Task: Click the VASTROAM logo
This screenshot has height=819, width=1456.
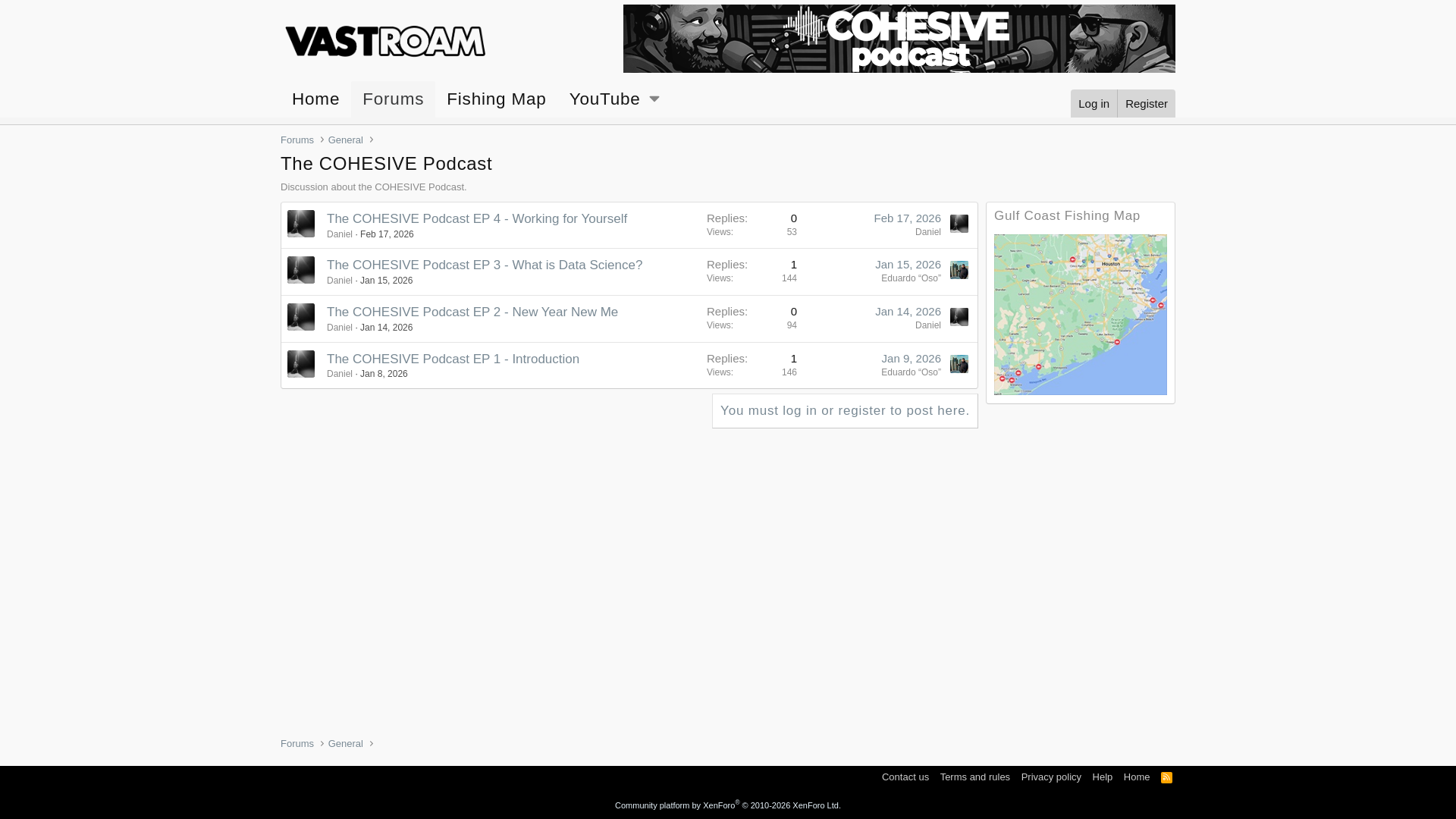Action: [x=385, y=41]
